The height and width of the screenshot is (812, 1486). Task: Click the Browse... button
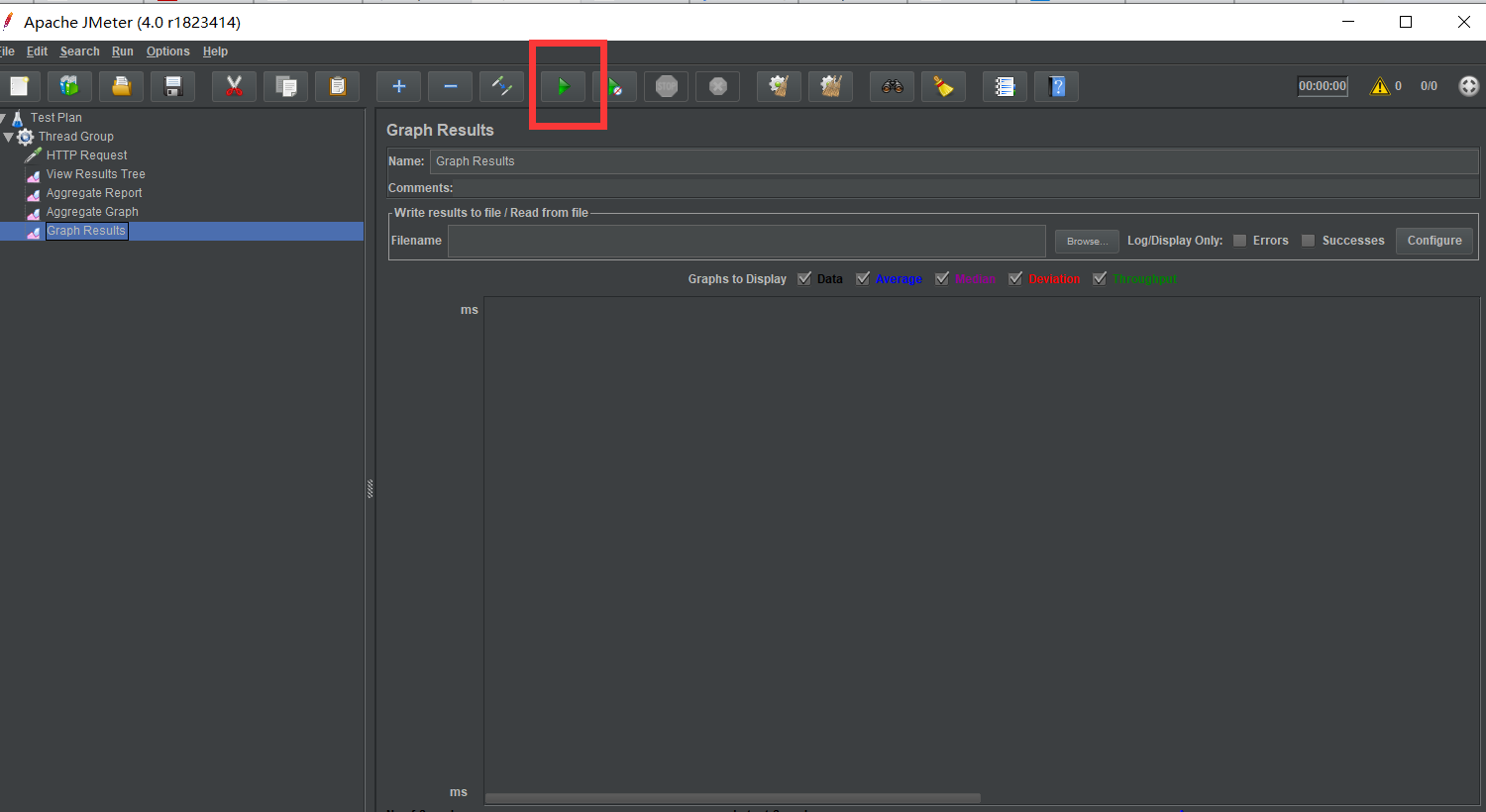[x=1087, y=242]
